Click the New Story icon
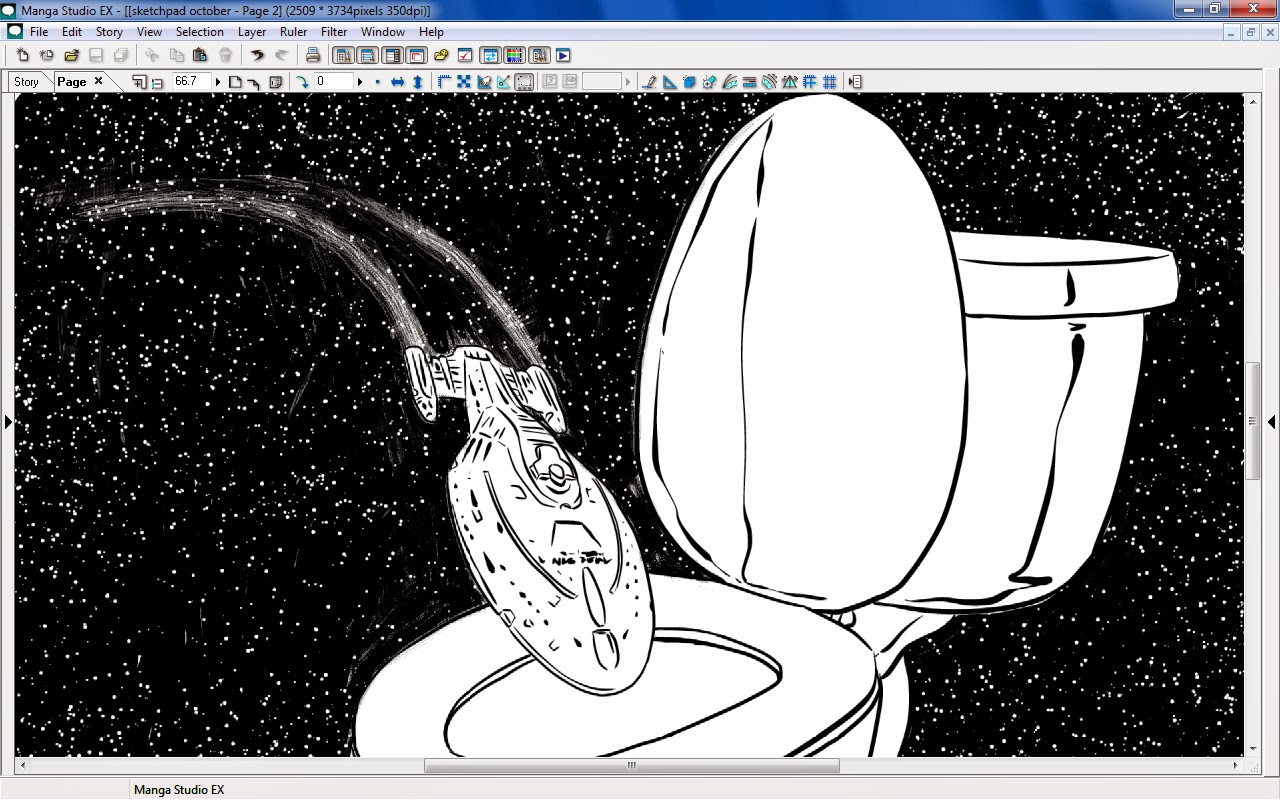 47,56
